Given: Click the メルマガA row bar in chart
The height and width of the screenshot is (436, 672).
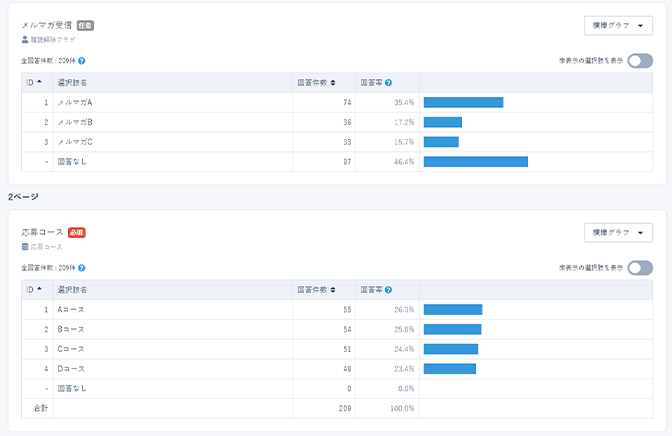Looking at the screenshot, I should (463, 102).
